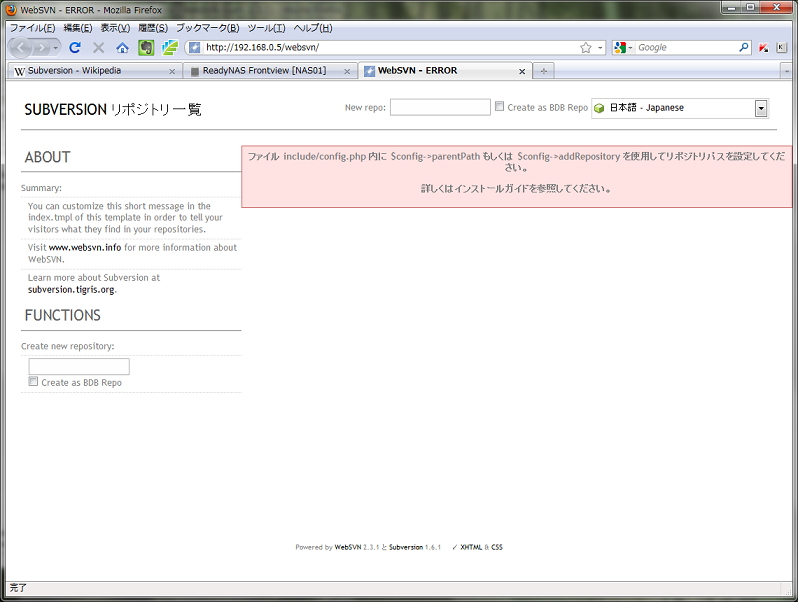Open the ツール(T) menu
The height and width of the screenshot is (602, 798).
pos(266,28)
